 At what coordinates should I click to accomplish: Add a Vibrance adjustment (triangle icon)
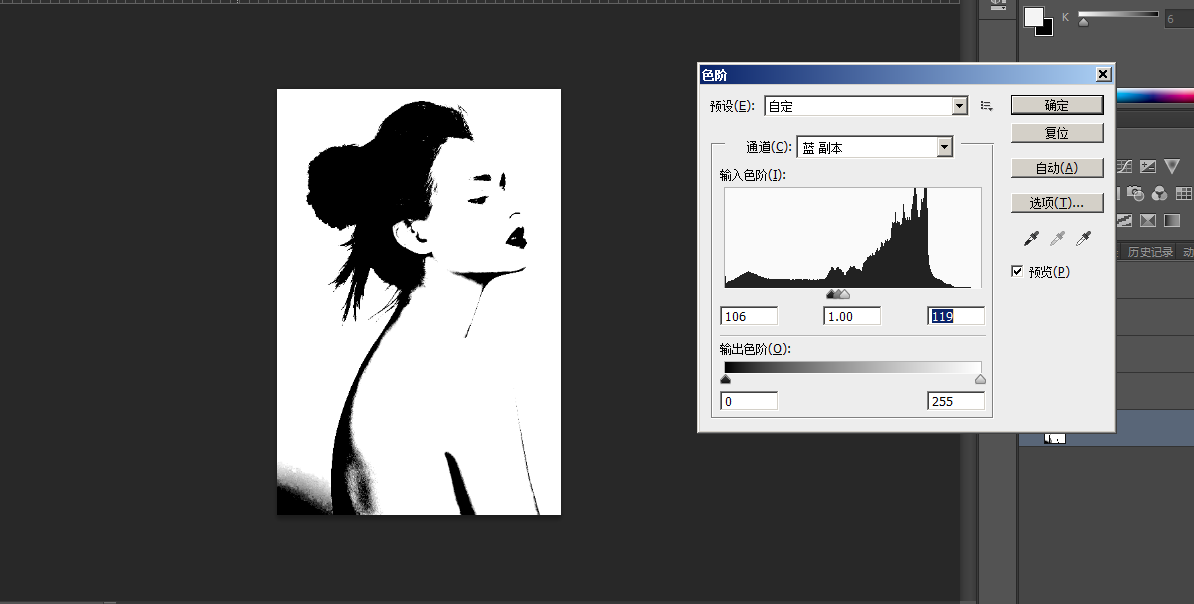[1172, 167]
